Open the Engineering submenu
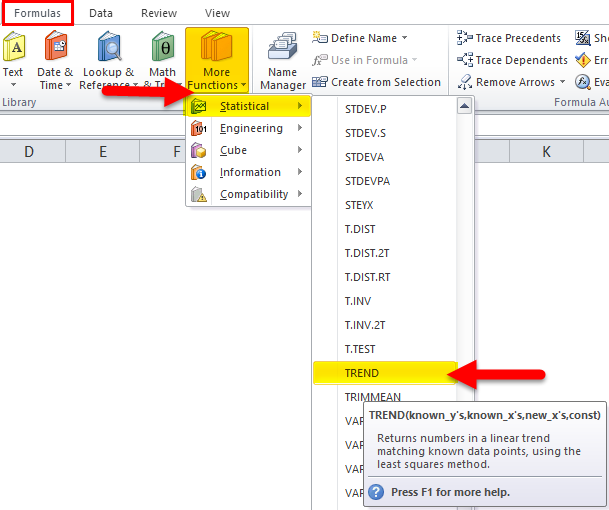609x510 pixels. point(248,128)
